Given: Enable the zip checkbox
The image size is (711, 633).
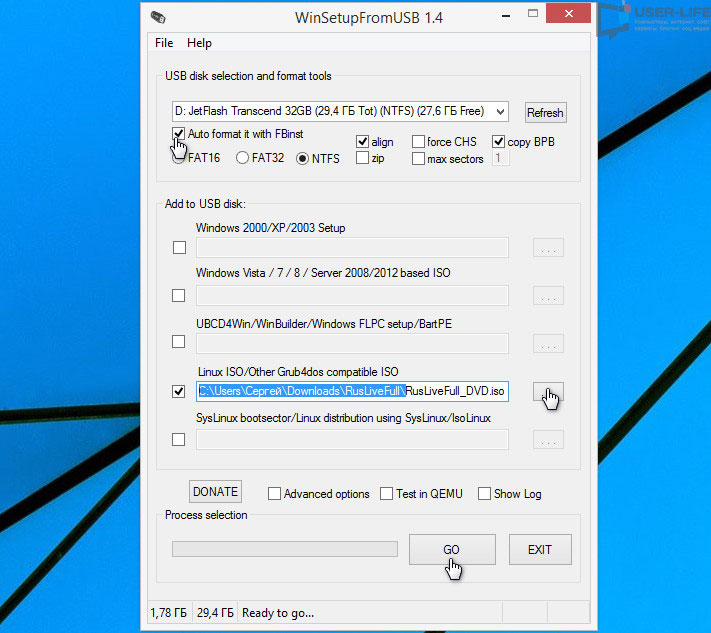Looking at the screenshot, I should 362,158.
